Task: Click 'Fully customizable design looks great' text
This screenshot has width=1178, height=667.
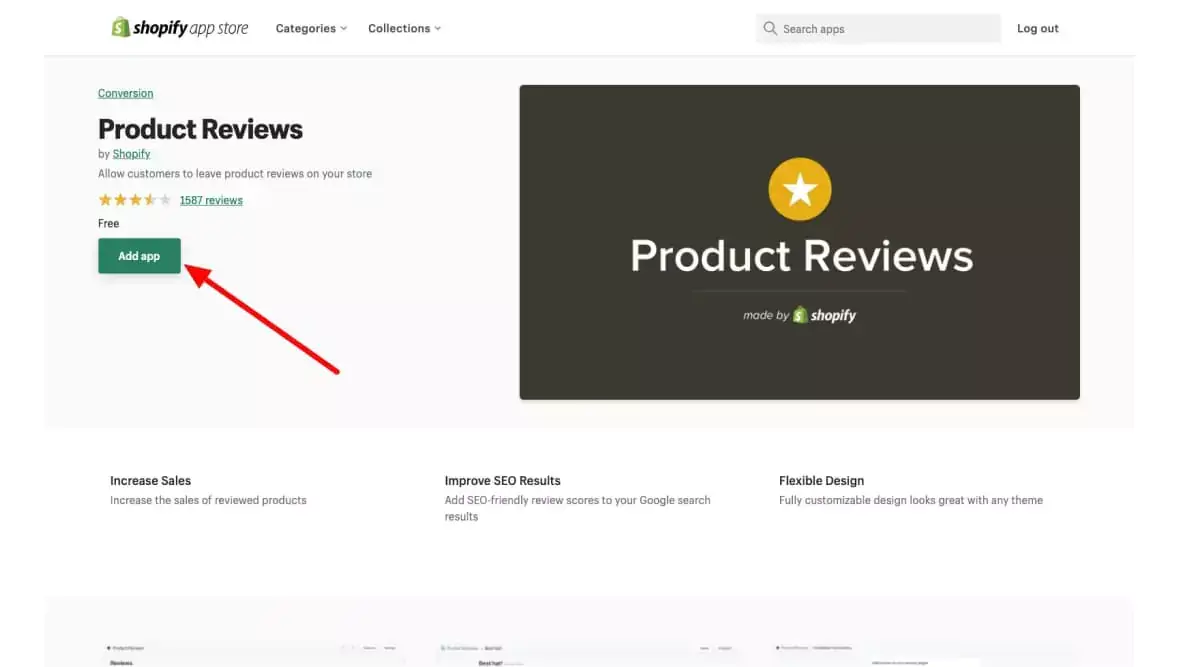Action: 911,500
